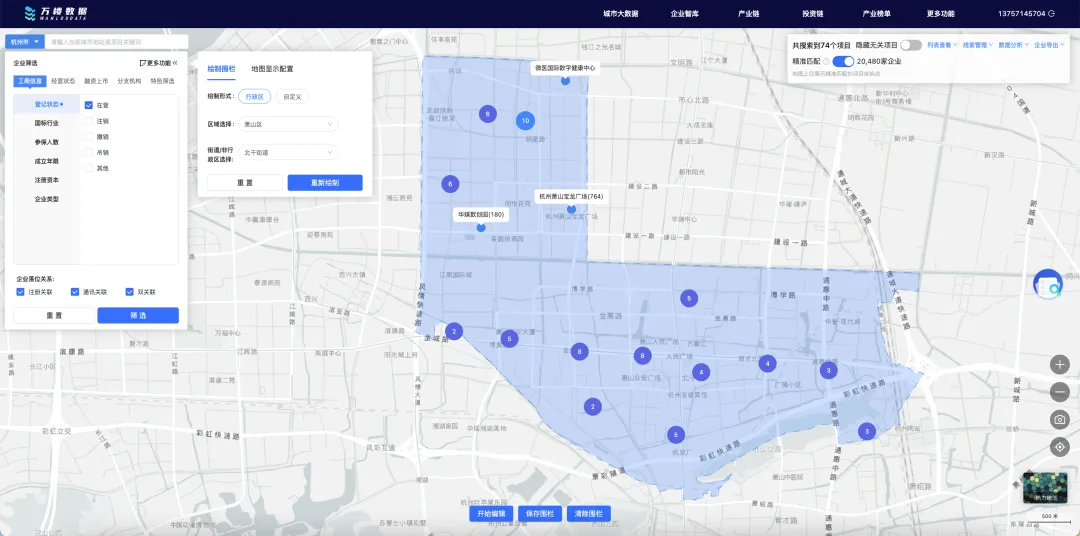This screenshot has width=1080, height=536.
Task: Expand the 萧山区 region selector
Action: 289,125
